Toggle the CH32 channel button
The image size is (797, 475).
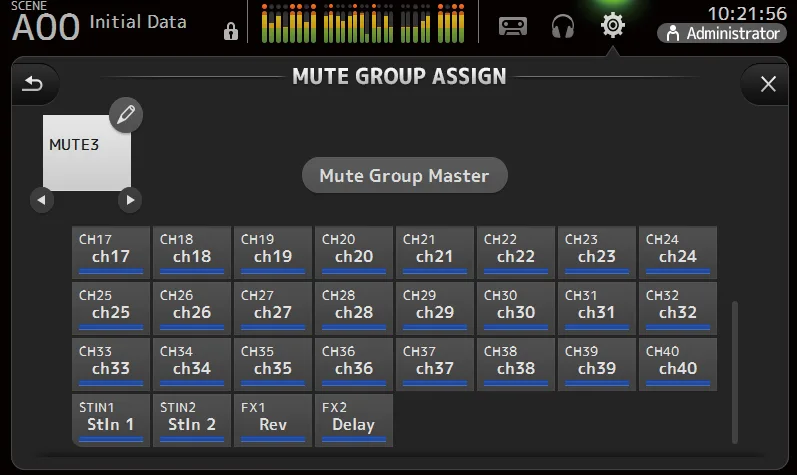click(678, 308)
